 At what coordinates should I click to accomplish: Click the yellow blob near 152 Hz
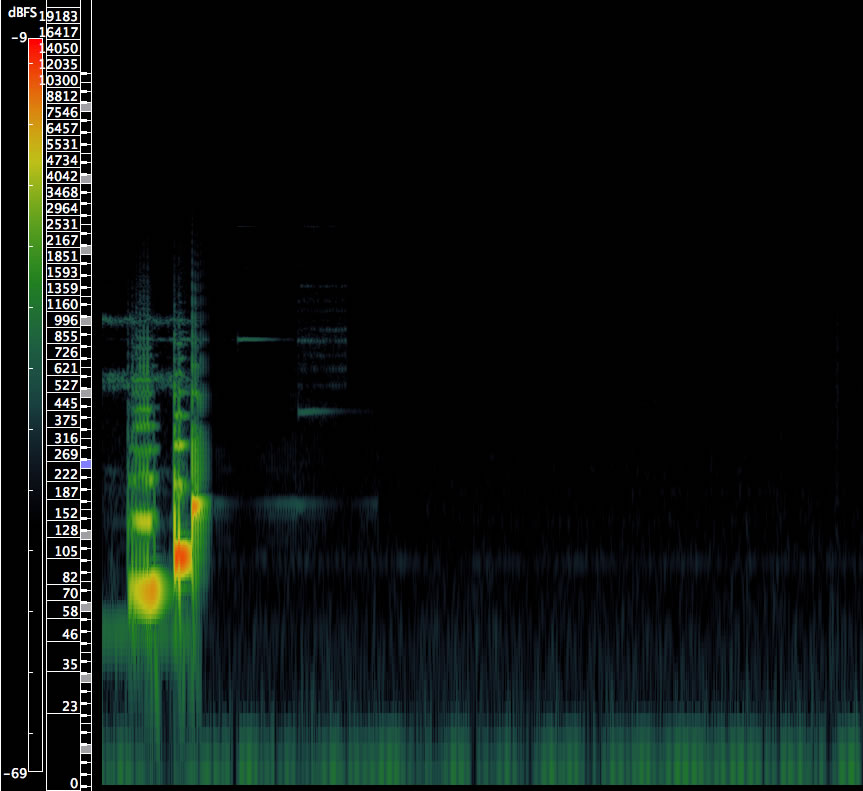pyautogui.click(x=145, y=521)
